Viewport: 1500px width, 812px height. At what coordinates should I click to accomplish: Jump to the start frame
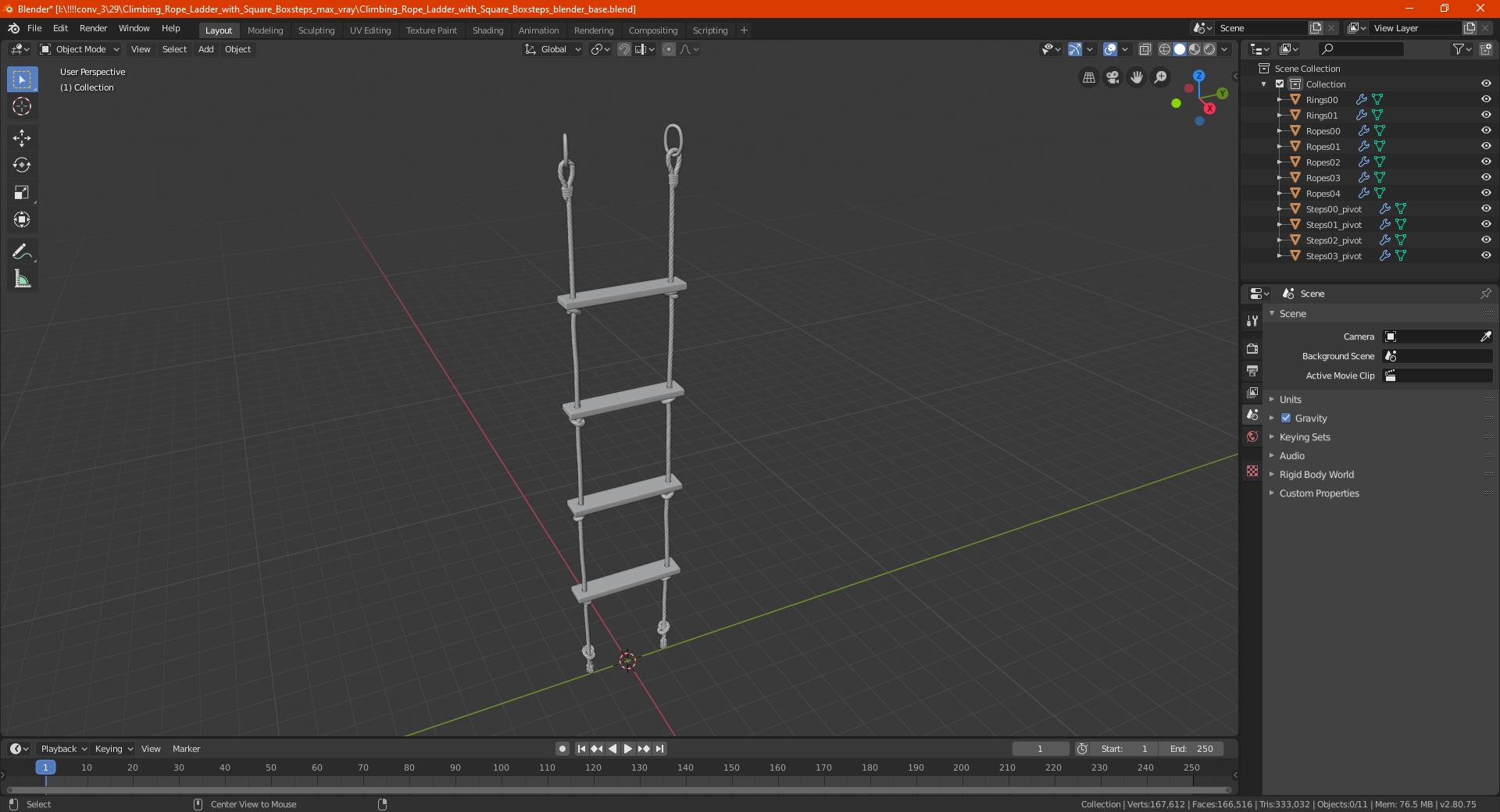click(x=581, y=749)
